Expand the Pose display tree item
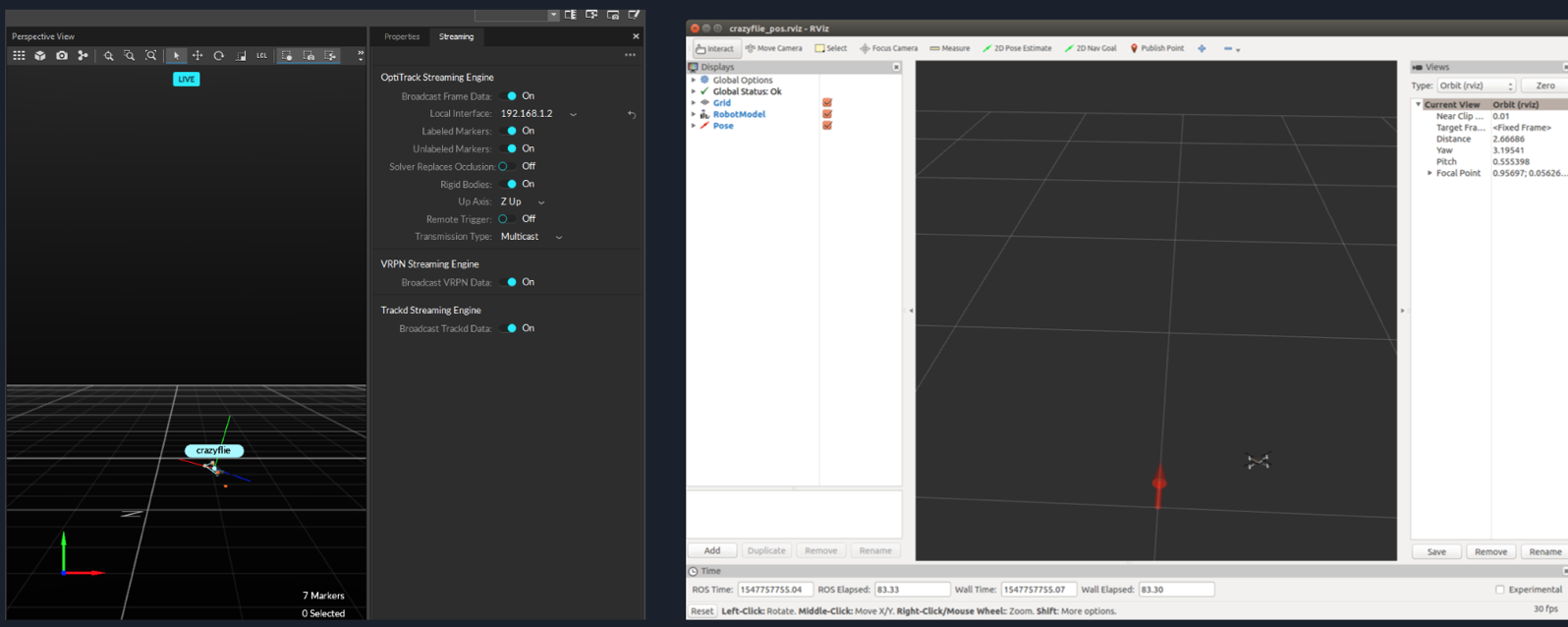Image resolution: width=1568 pixels, height=627 pixels. [694, 126]
